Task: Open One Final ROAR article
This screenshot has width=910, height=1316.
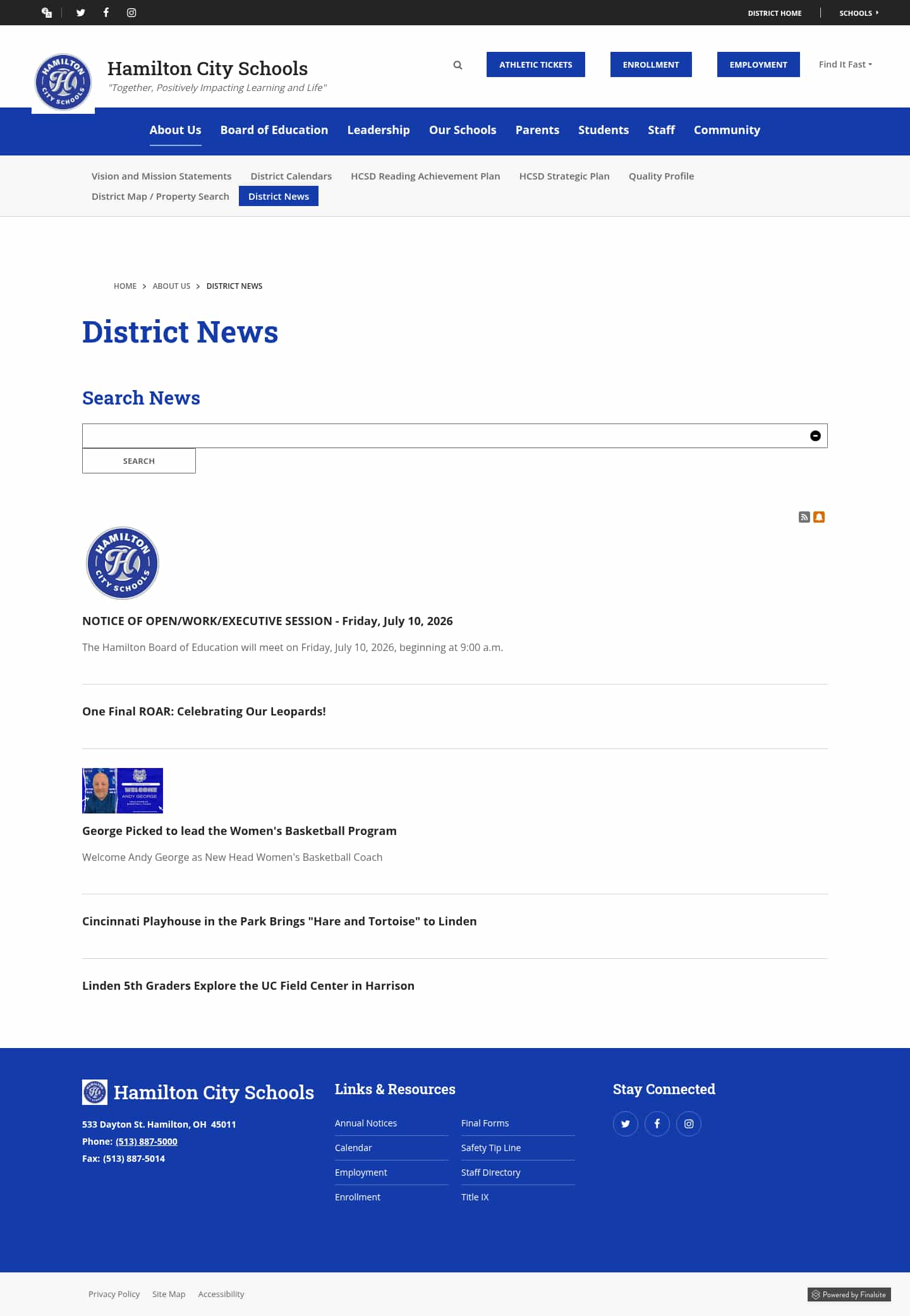Action: point(204,712)
